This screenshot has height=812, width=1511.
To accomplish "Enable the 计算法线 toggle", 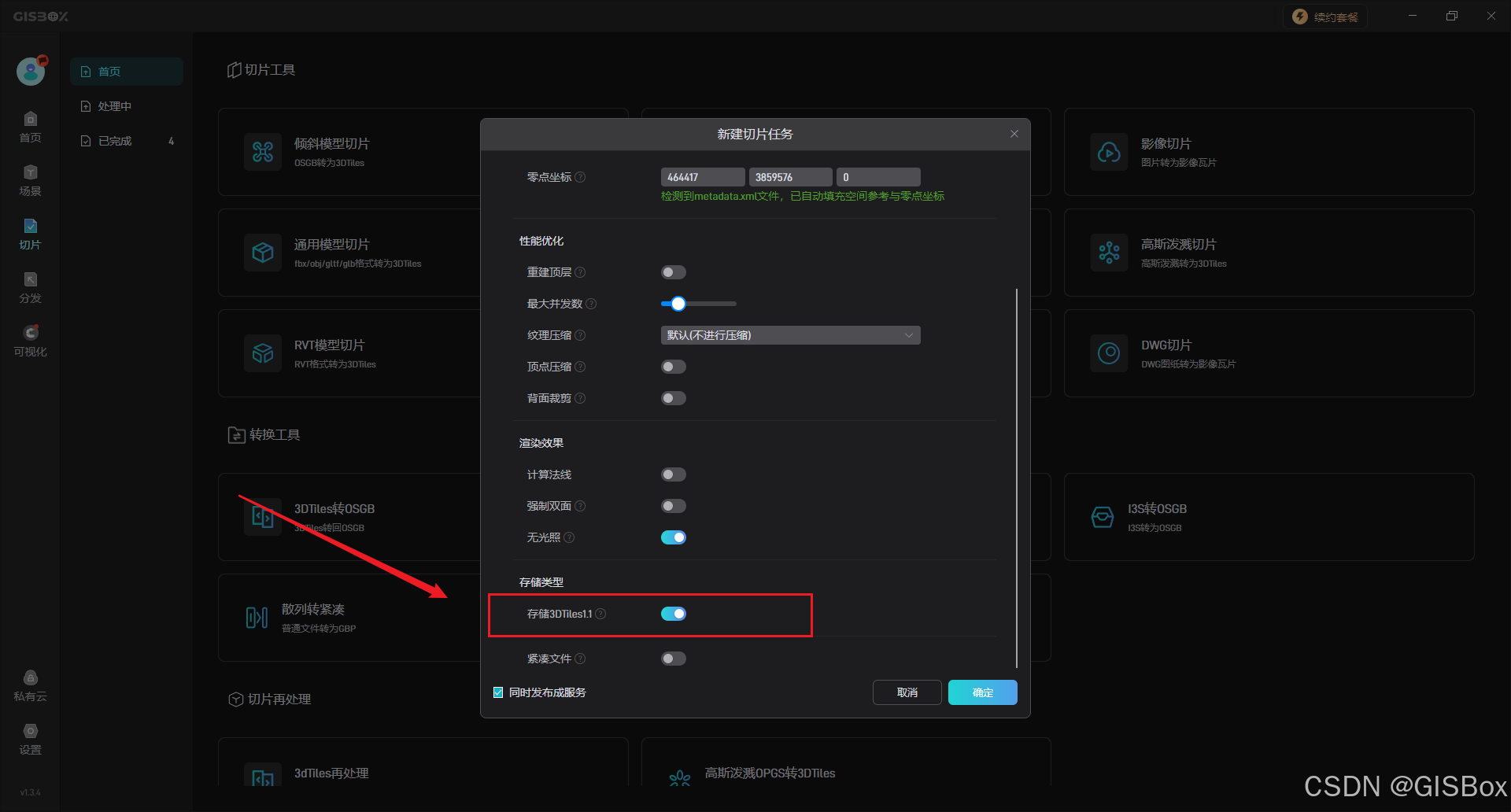I will tap(674, 474).
